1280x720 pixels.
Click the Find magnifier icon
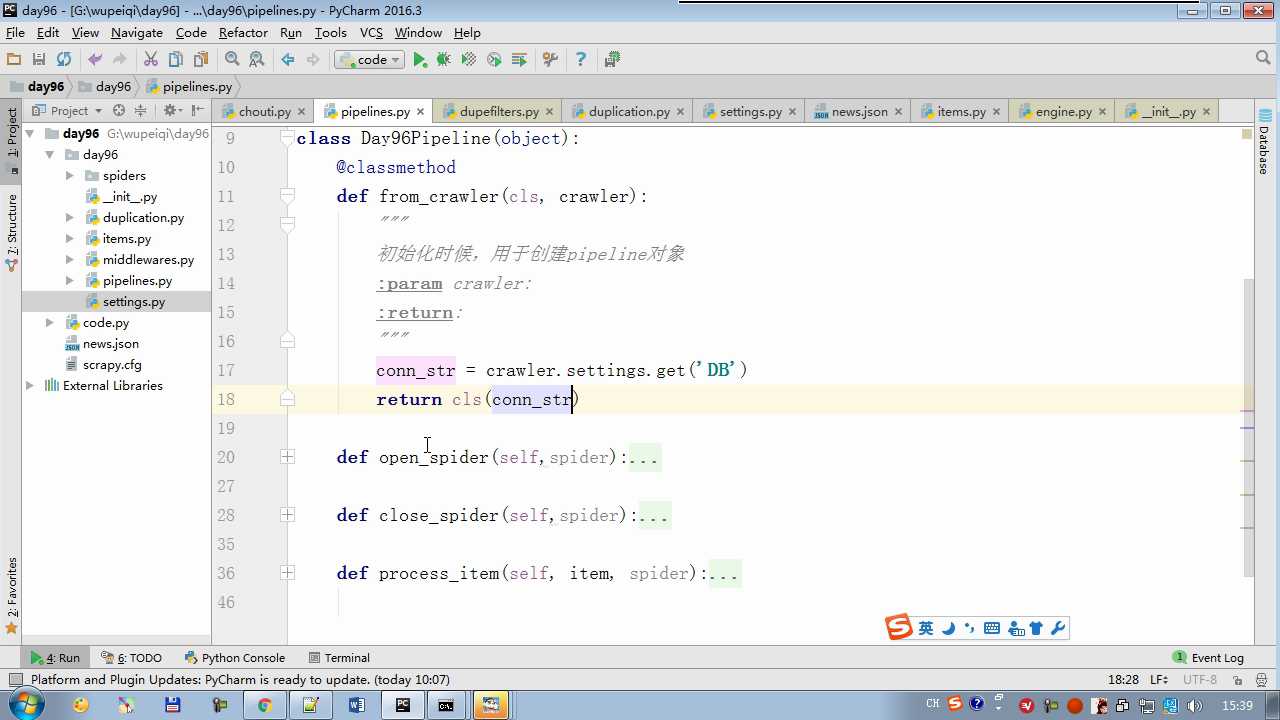coord(232,60)
